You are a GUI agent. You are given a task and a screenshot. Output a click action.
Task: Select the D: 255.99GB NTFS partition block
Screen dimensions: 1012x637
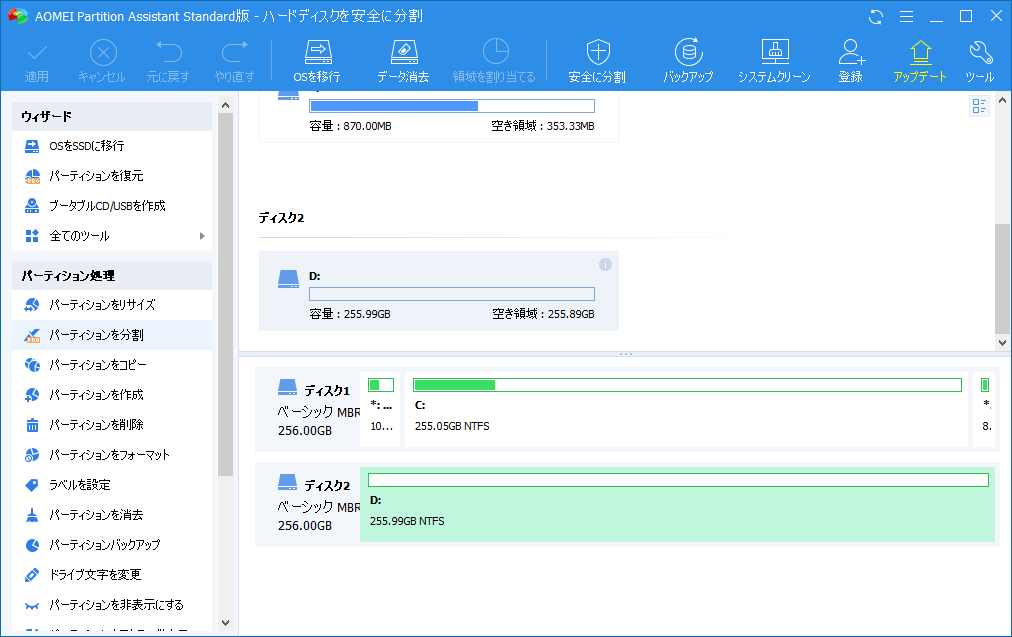677,504
